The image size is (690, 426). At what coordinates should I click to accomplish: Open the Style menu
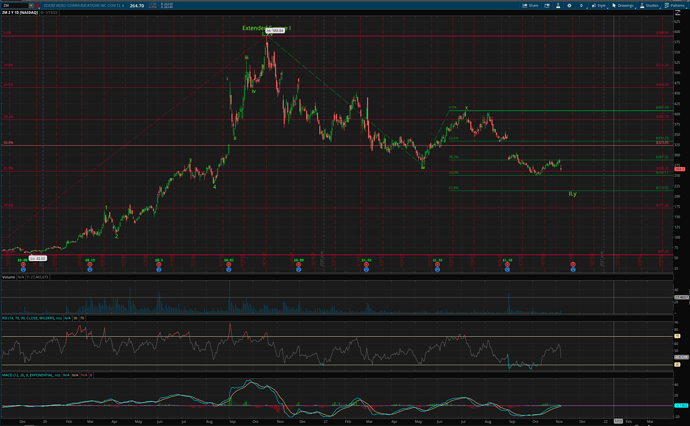pyautogui.click(x=598, y=5)
